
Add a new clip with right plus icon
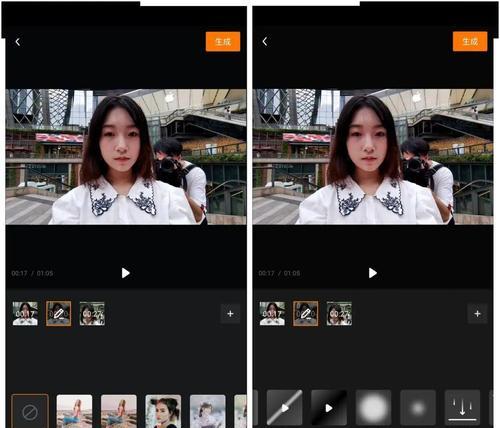[x=477, y=314]
